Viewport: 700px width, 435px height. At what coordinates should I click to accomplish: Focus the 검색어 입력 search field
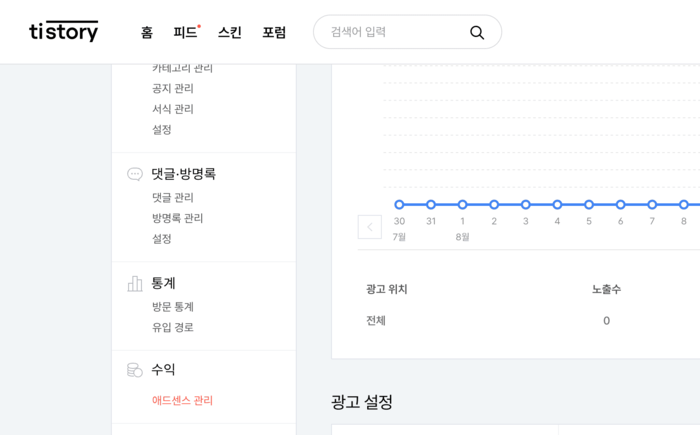[395, 32]
